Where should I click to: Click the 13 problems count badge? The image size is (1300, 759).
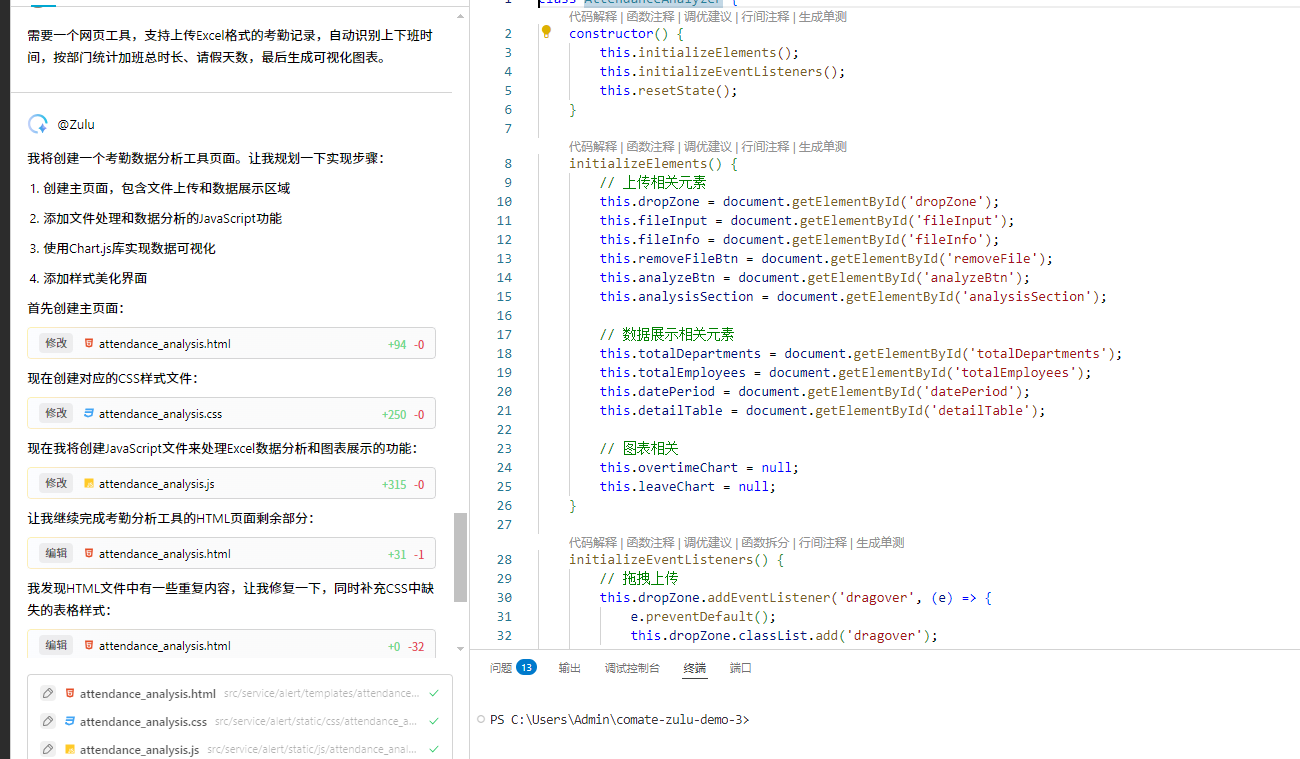[x=526, y=668]
